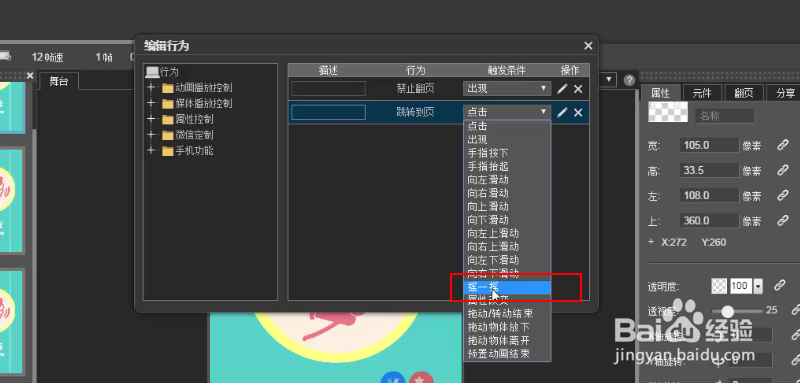
Task: Expand the 动画播放控制 tree node
Action: pyautogui.click(x=151, y=88)
